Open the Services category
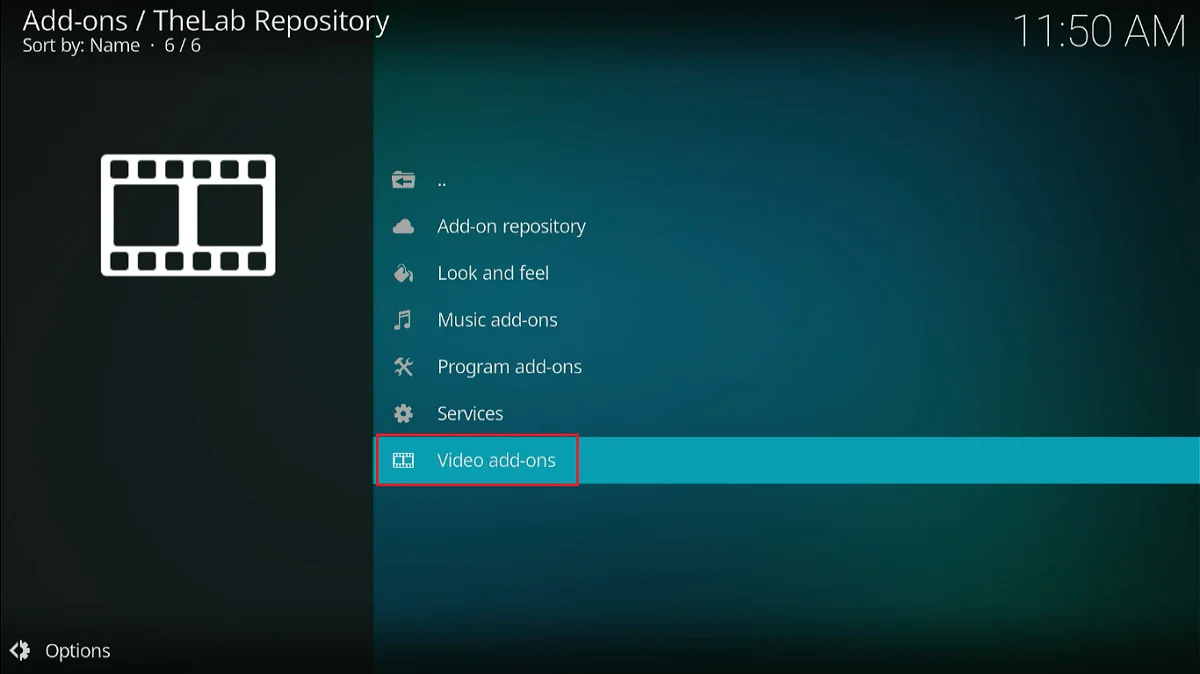Screen dimensions: 1200x674 click(x=470, y=414)
